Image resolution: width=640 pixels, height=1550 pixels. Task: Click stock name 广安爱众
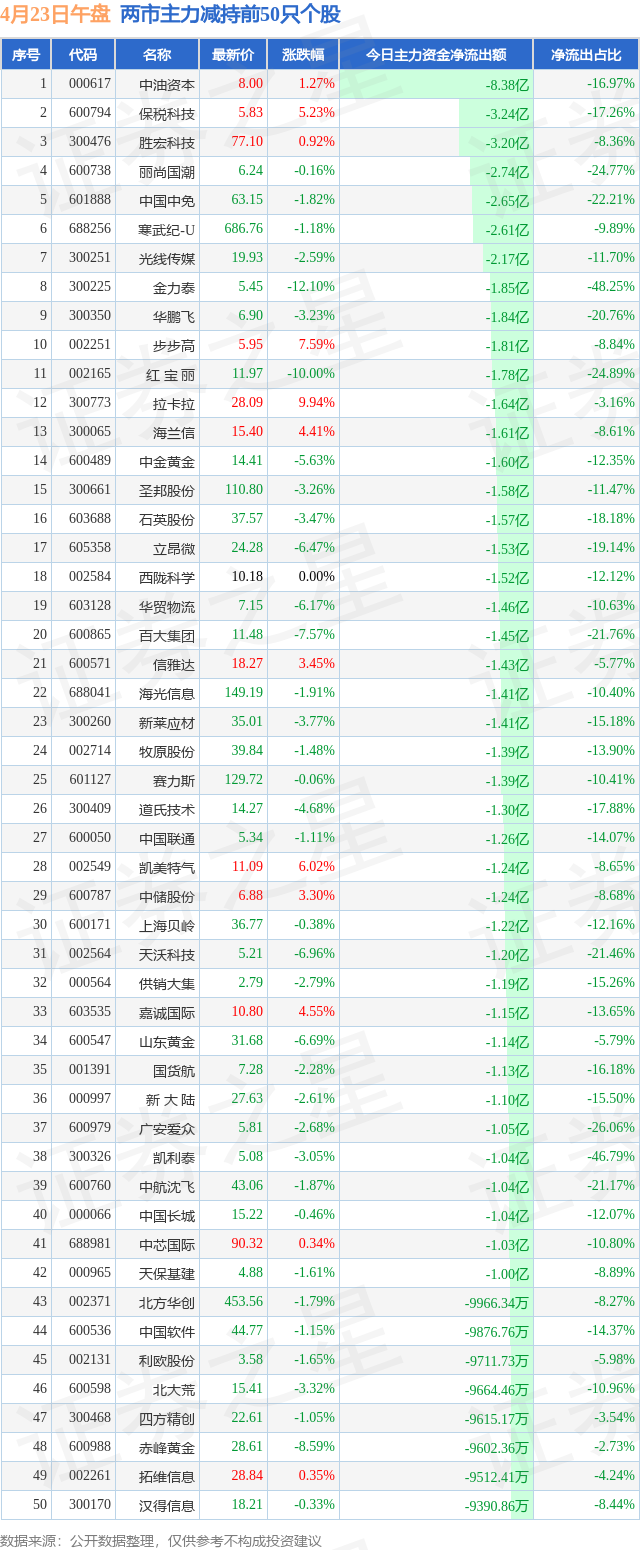pos(167,1128)
